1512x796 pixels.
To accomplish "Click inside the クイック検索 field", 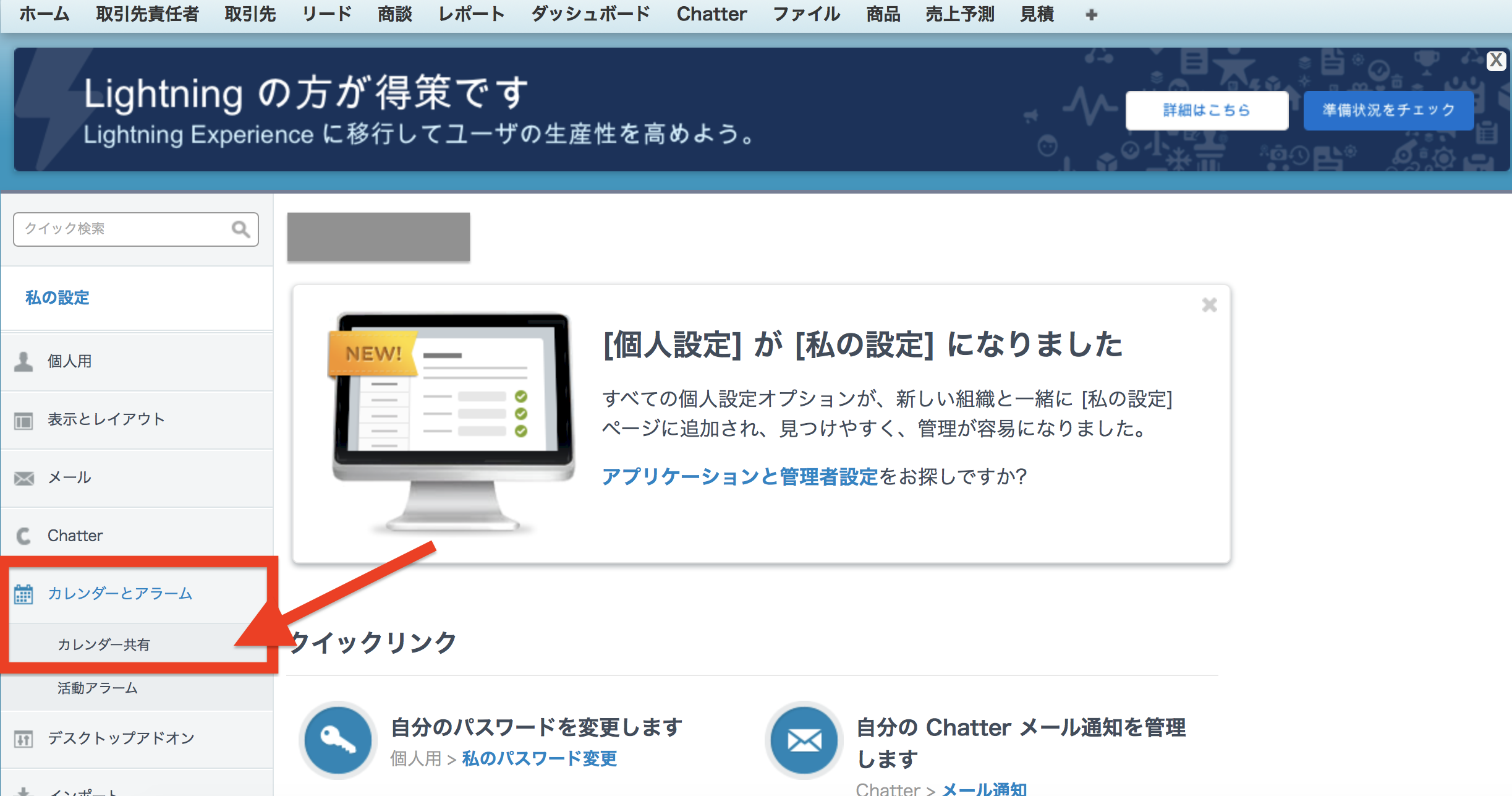I will [x=124, y=229].
